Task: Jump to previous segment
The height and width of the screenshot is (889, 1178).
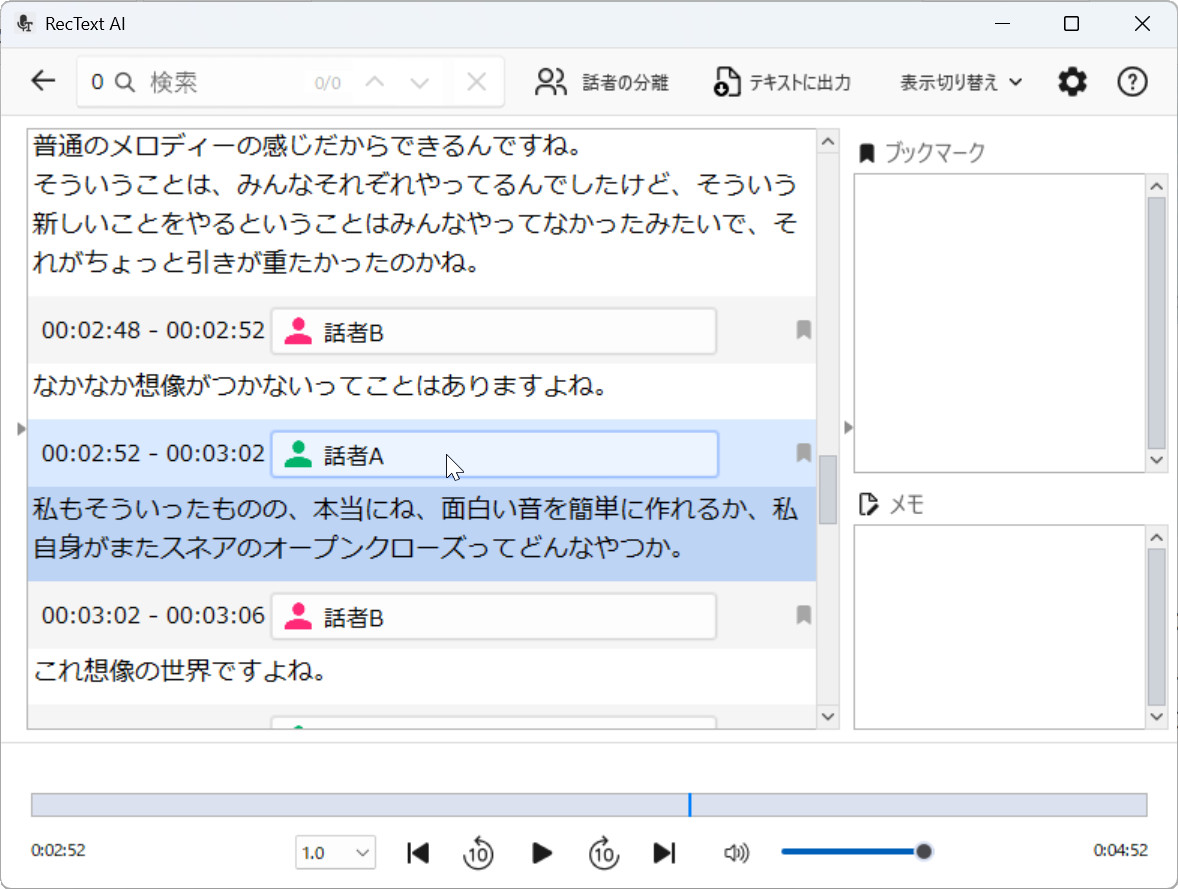Action: [418, 852]
